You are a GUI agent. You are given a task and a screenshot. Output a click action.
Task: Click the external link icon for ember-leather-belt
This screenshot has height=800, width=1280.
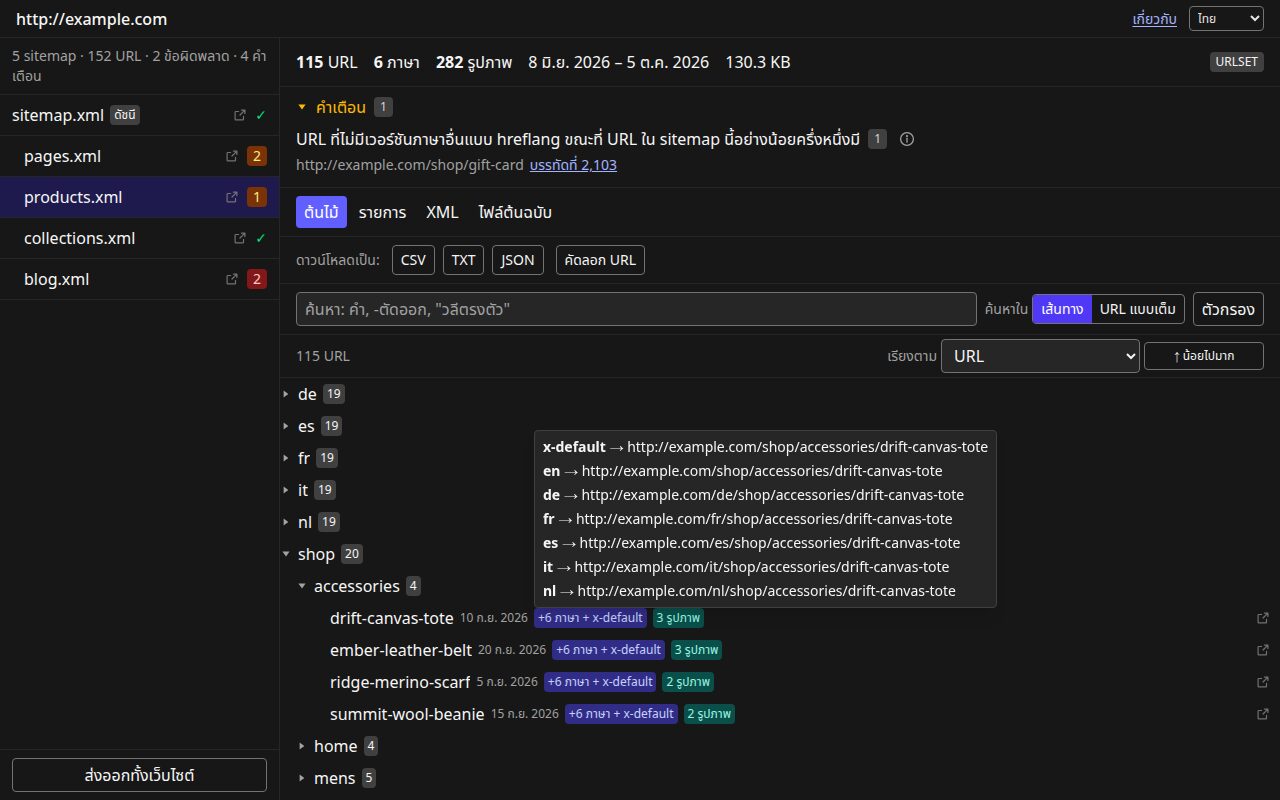click(x=1262, y=650)
